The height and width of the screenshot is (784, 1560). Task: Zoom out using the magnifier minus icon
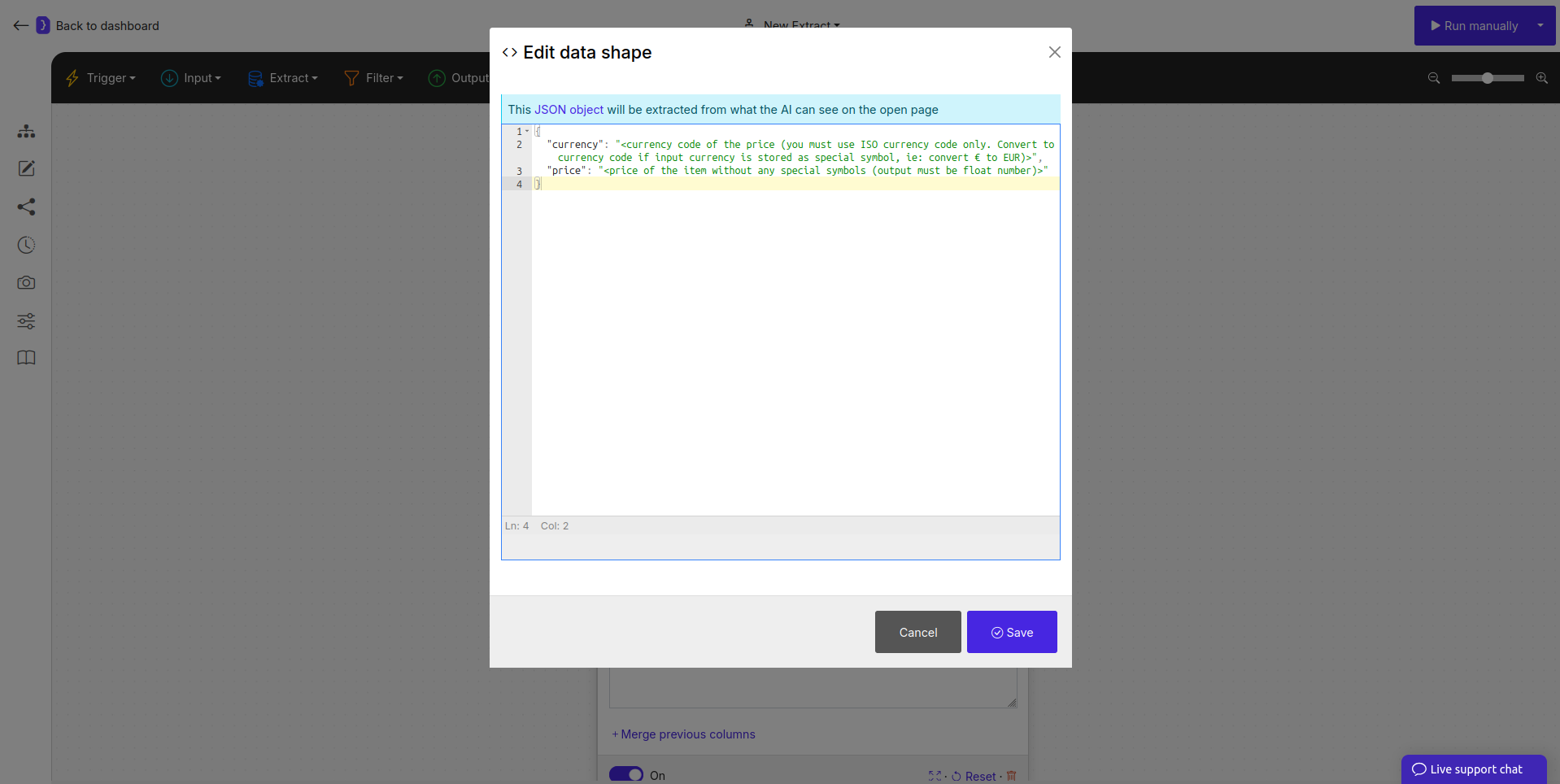[1434, 78]
